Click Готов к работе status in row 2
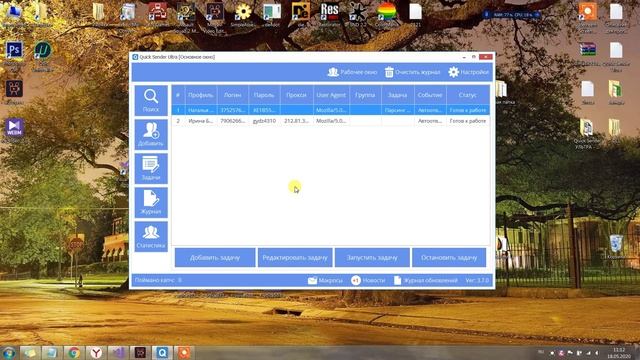Screen dimensions: 640x360 (468, 121)
